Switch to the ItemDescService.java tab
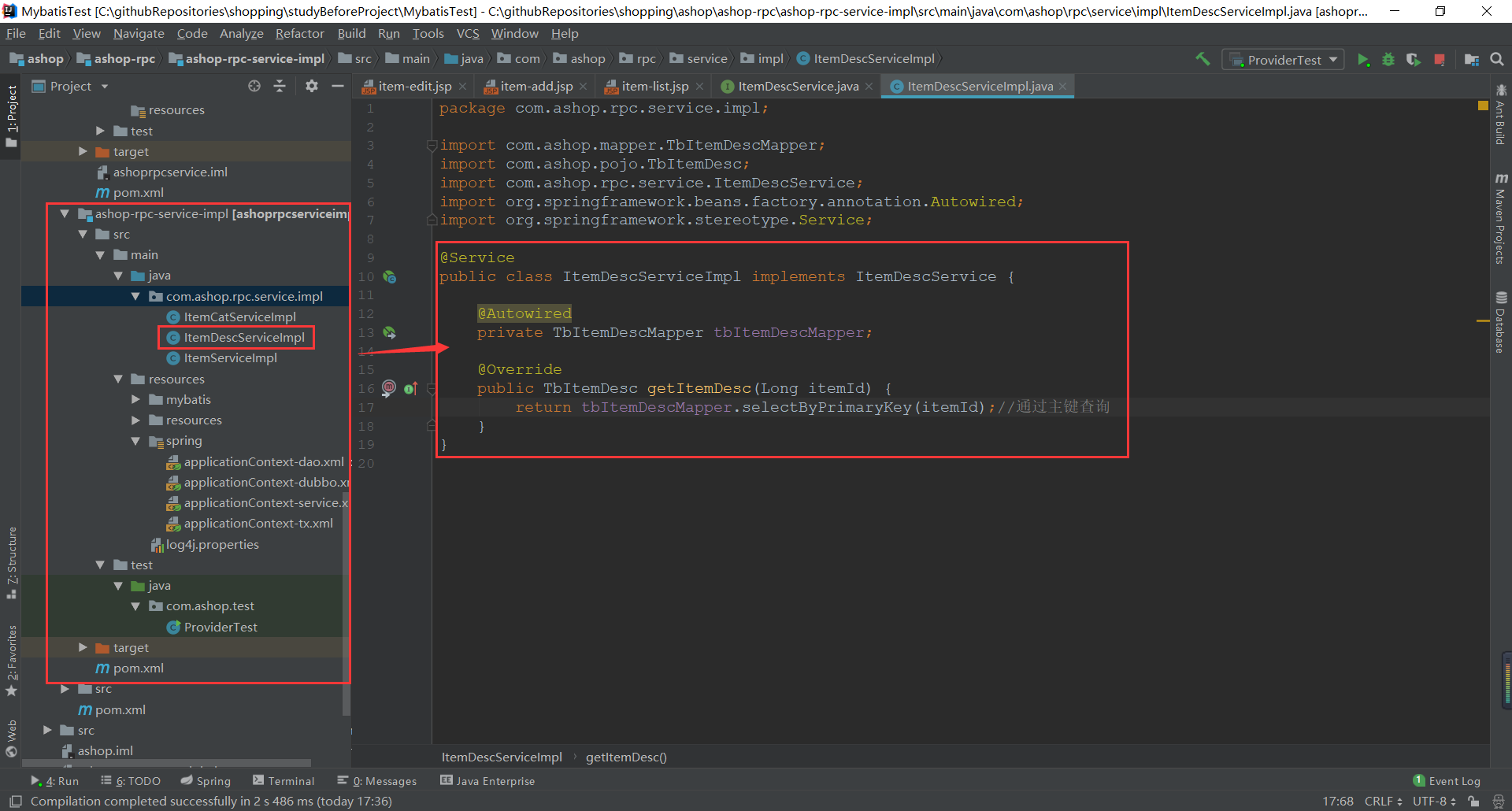Image resolution: width=1512 pixels, height=811 pixels. (797, 87)
